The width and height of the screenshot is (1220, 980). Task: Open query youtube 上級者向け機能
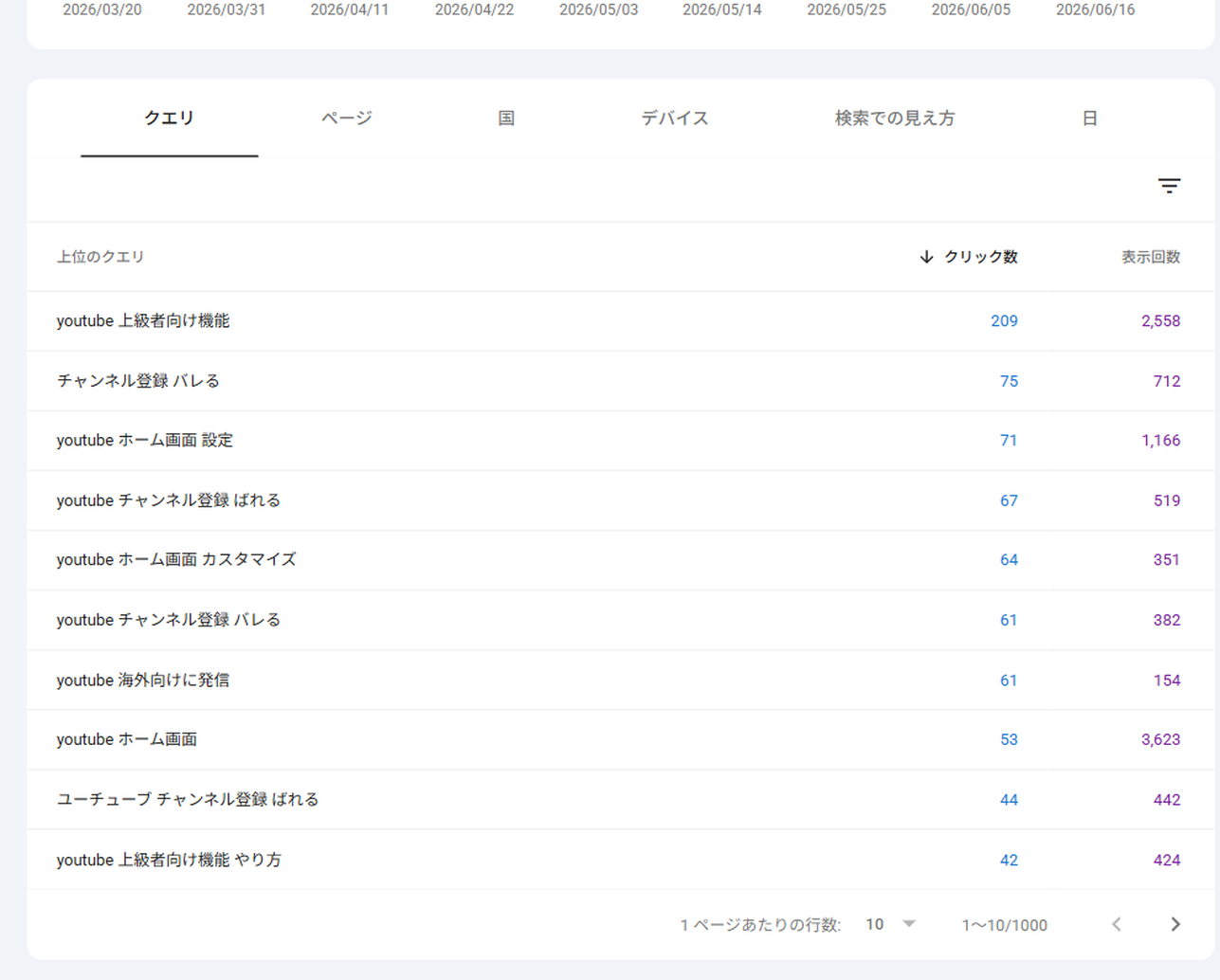click(x=143, y=321)
